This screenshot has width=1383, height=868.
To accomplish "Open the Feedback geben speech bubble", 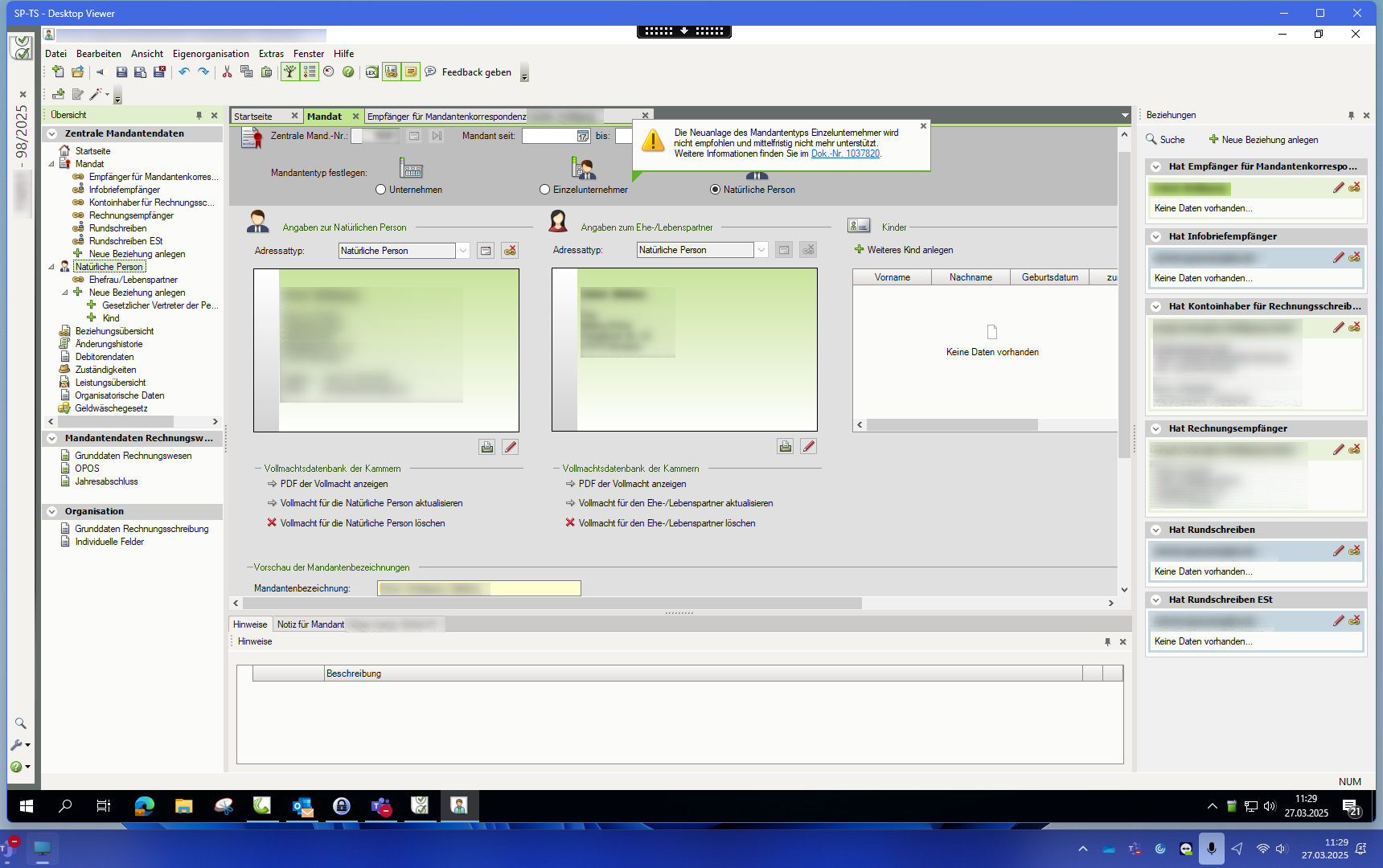I will [430, 72].
